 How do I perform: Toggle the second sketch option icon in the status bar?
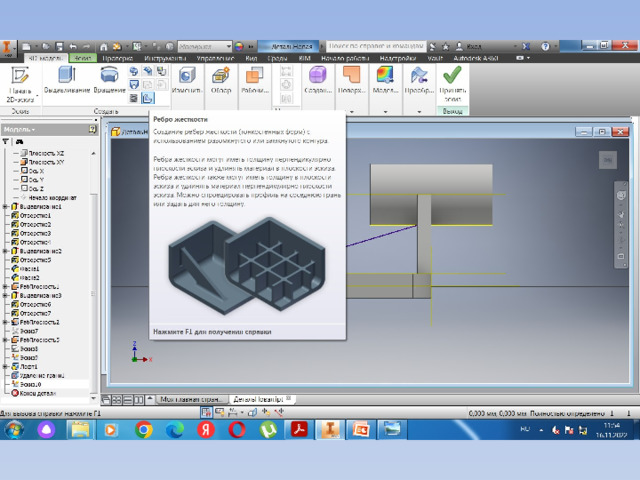click(220, 412)
